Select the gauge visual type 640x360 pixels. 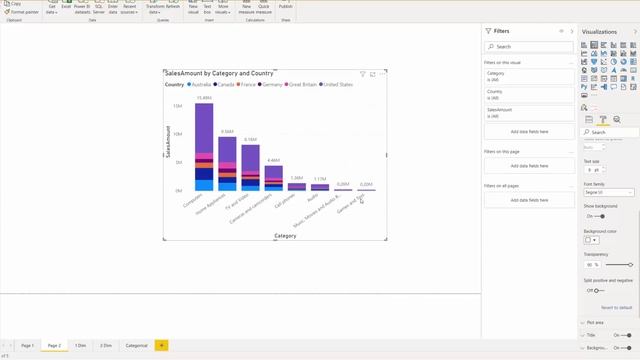[623, 70]
